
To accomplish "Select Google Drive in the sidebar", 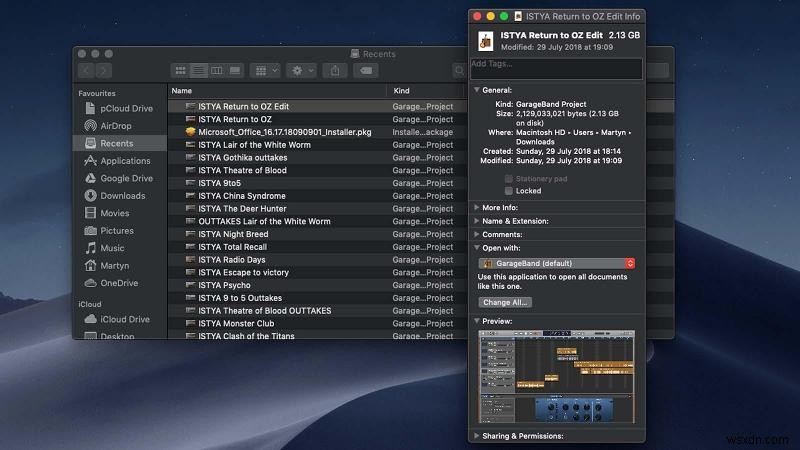I will (126, 178).
